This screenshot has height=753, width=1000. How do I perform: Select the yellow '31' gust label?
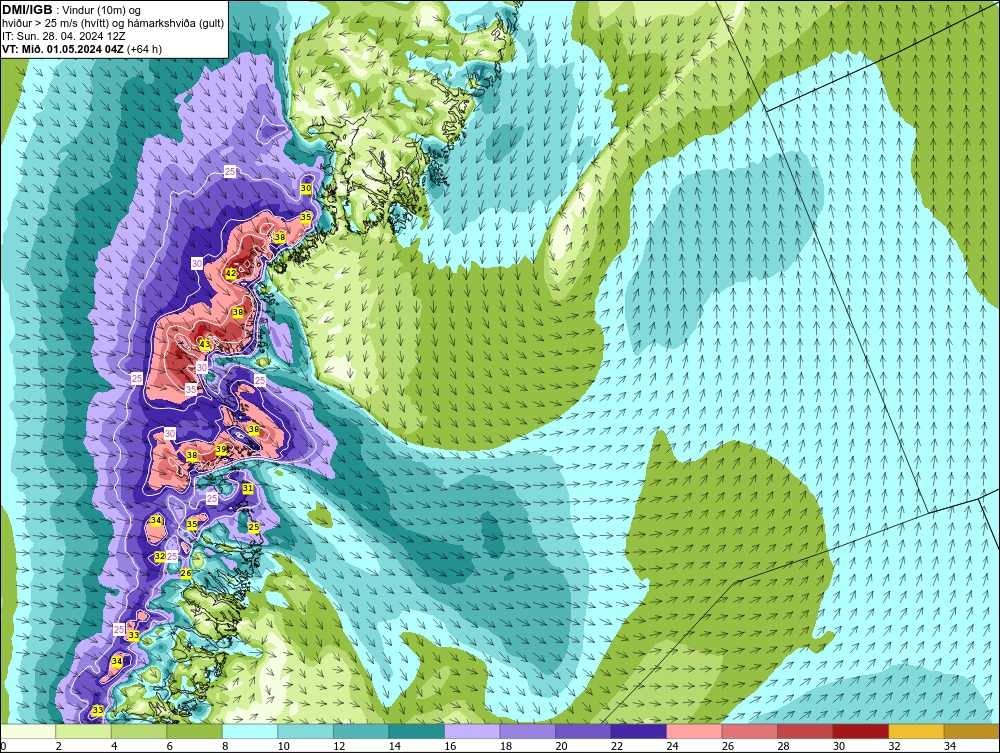coord(248,488)
